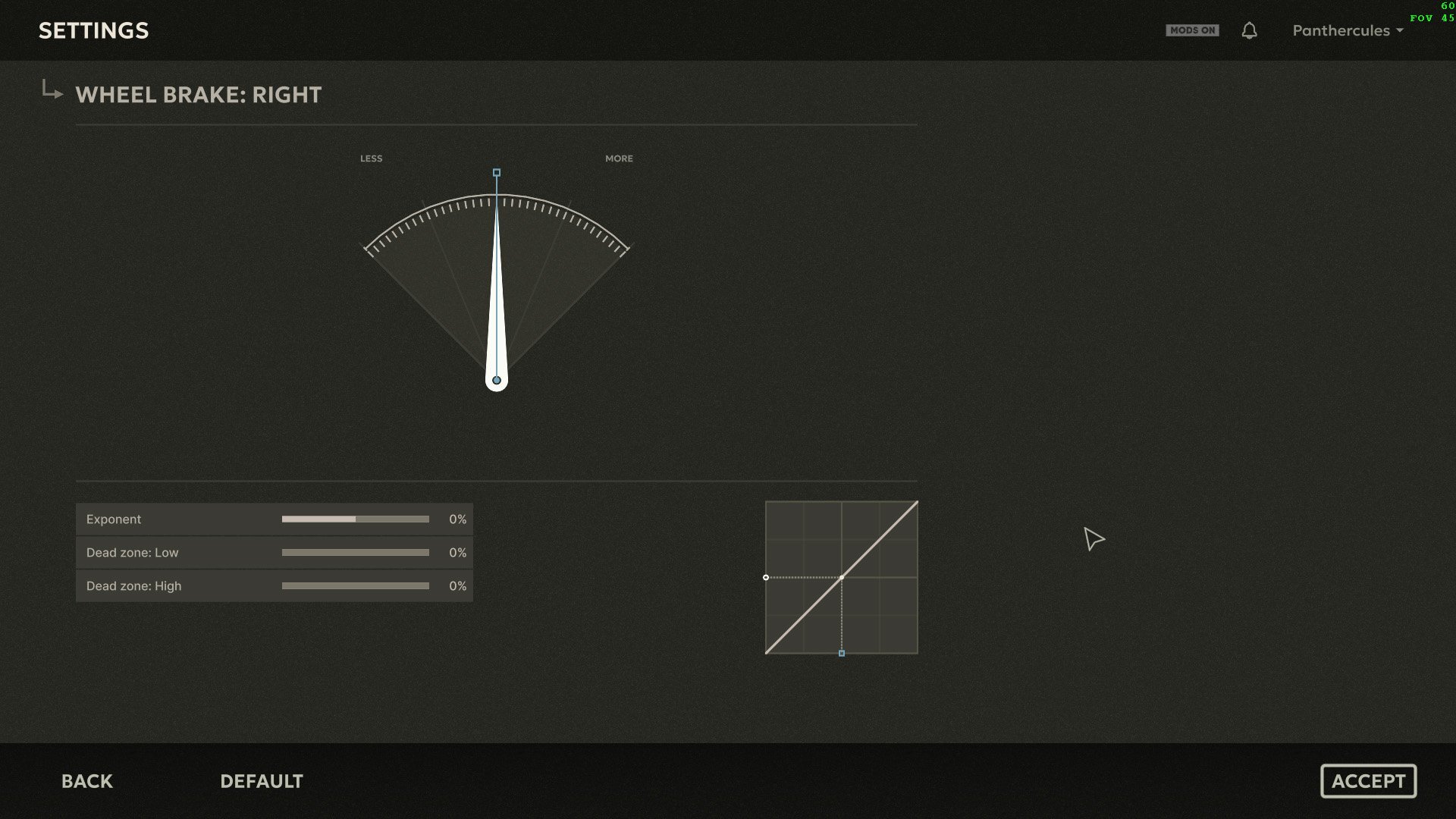Confirm changes with ACCEPT
This screenshot has width=1456, height=819.
tap(1368, 781)
